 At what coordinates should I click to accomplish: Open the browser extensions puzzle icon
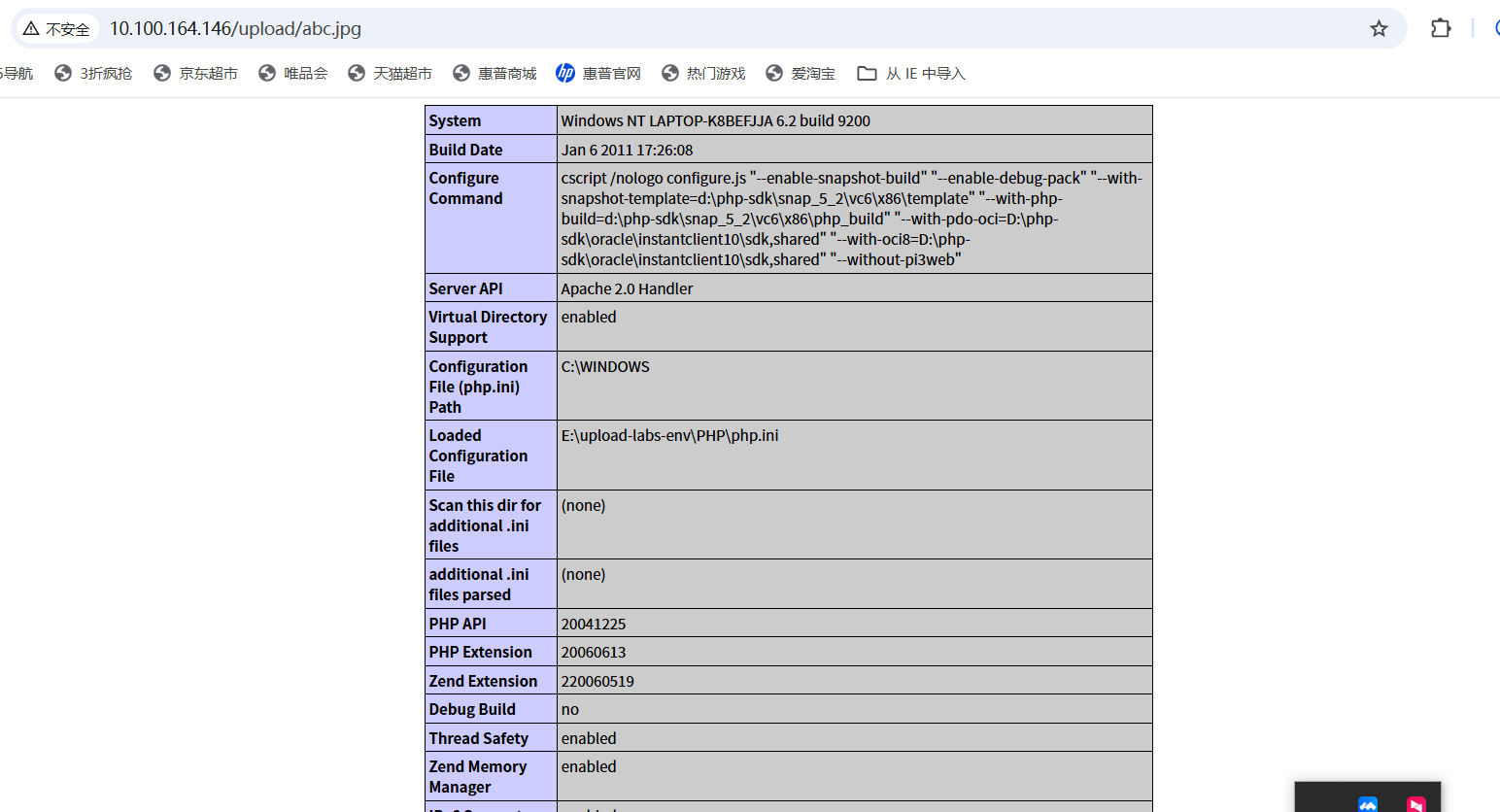click(1441, 28)
